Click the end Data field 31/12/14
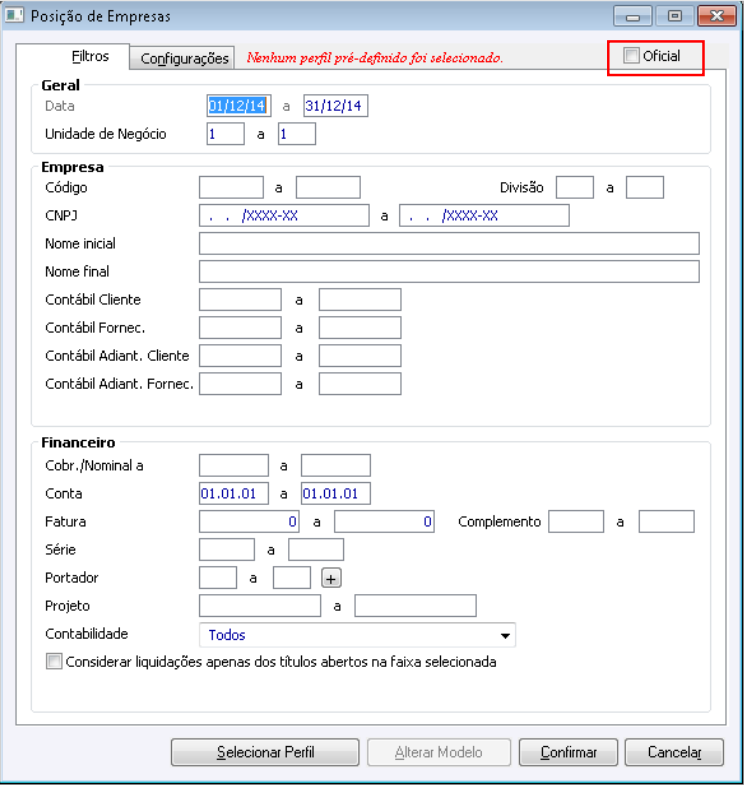This screenshot has height=785, width=744. (x=335, y=106)
